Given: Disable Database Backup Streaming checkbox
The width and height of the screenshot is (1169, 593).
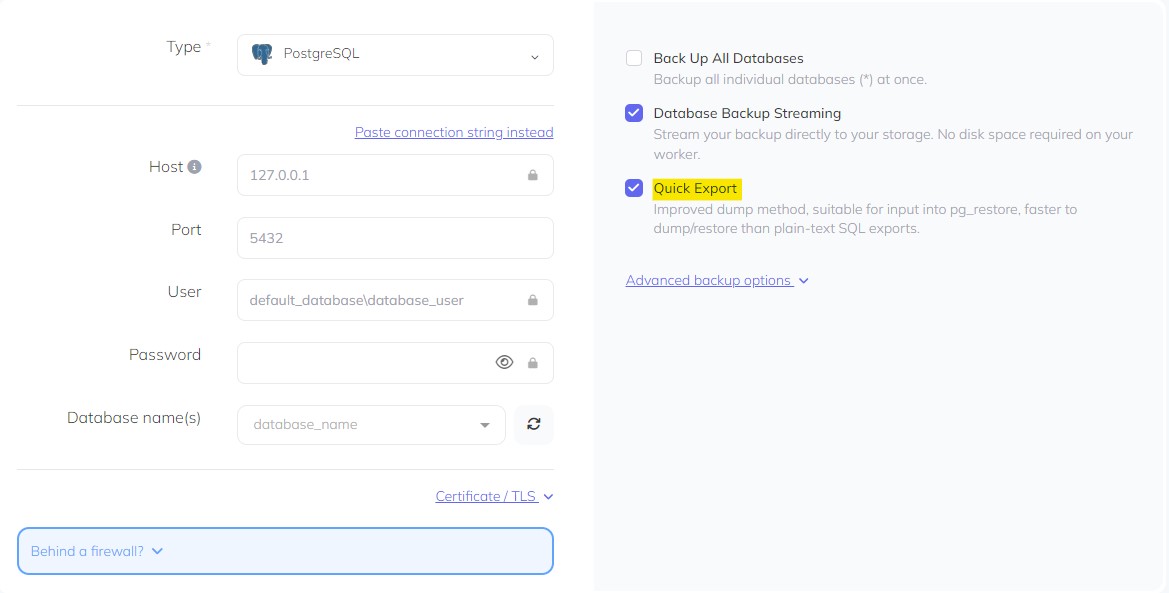Looking at the screenshot, I should 634,113.
